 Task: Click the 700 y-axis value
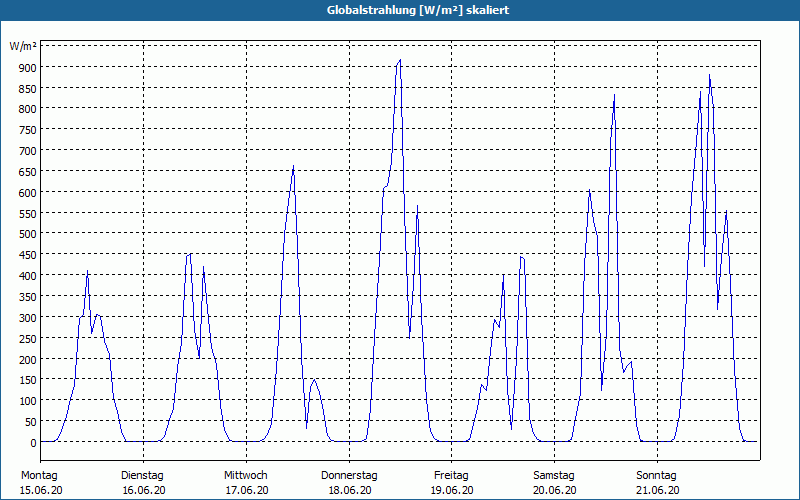(28, 151)
